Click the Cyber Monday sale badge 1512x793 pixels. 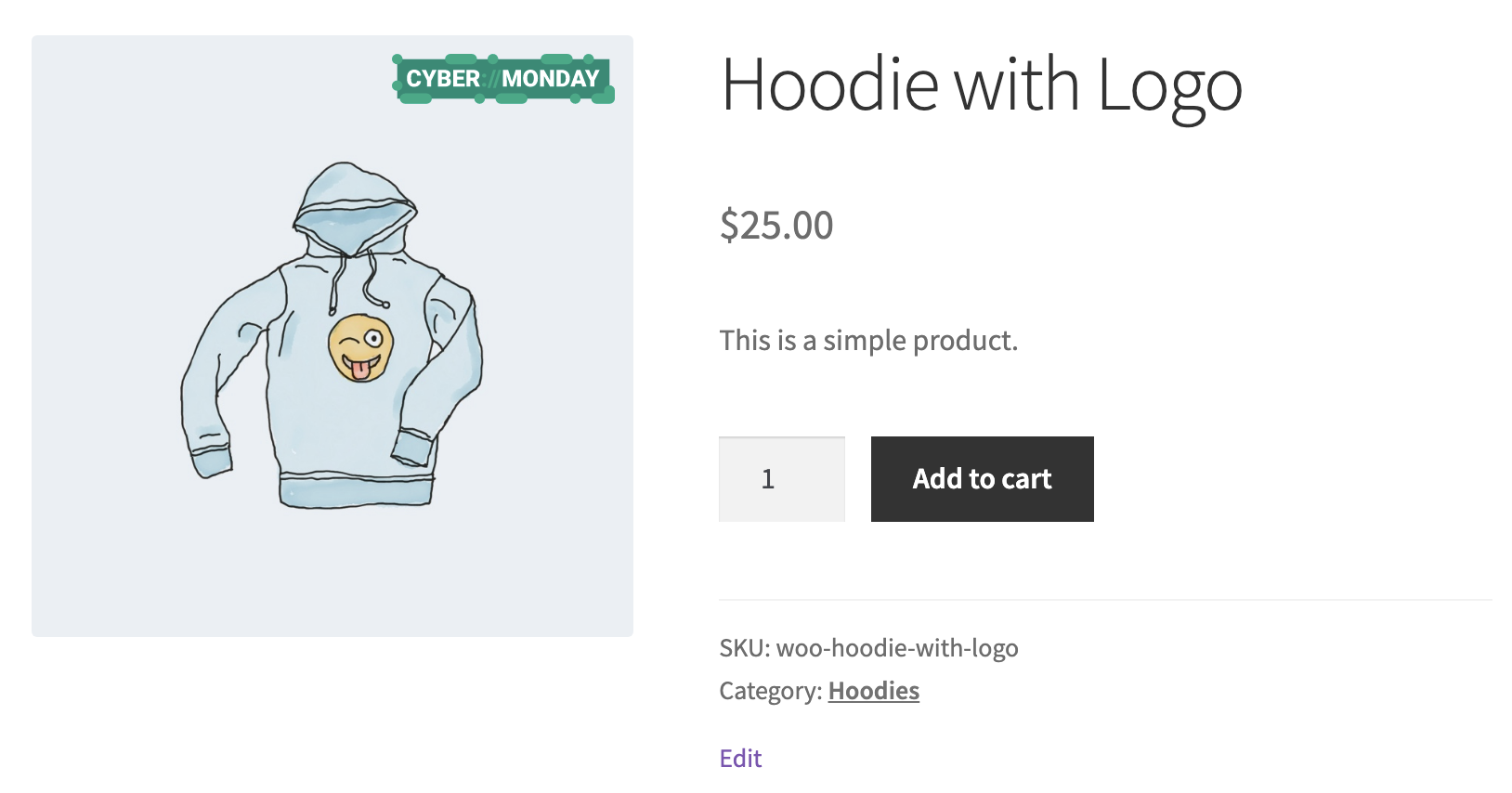coord(502,79)
